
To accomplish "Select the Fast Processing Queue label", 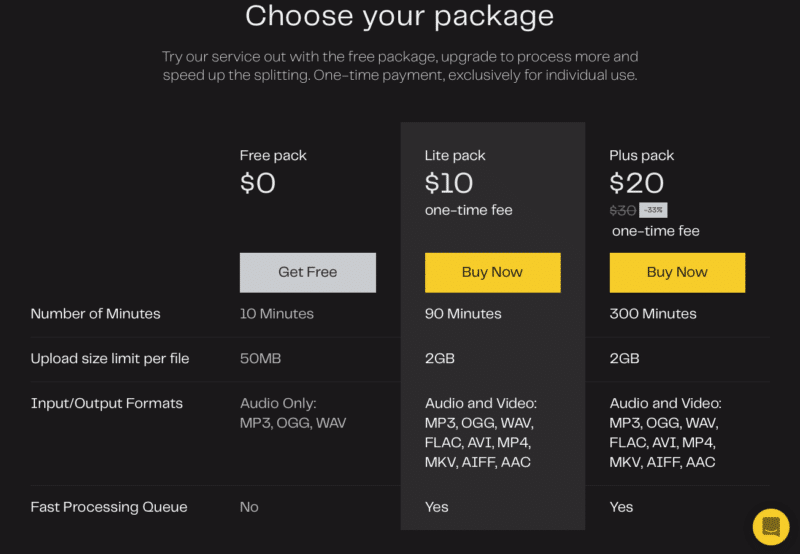I will pos(109,507).
